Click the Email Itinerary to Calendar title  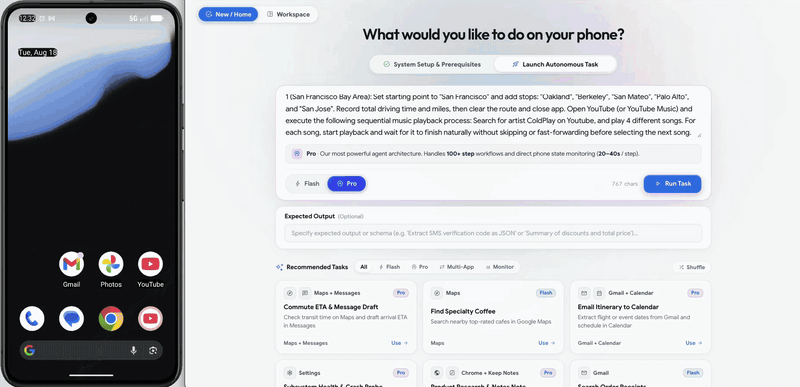tap(618, 307)
